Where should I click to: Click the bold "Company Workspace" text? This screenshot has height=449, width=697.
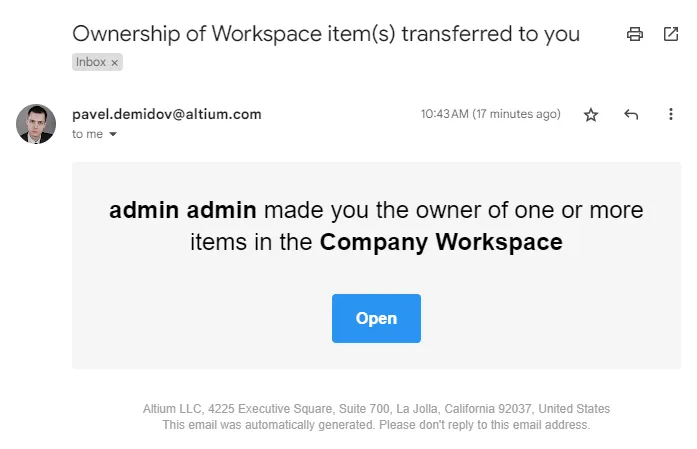pyautogui.click(x=441, y=242)
